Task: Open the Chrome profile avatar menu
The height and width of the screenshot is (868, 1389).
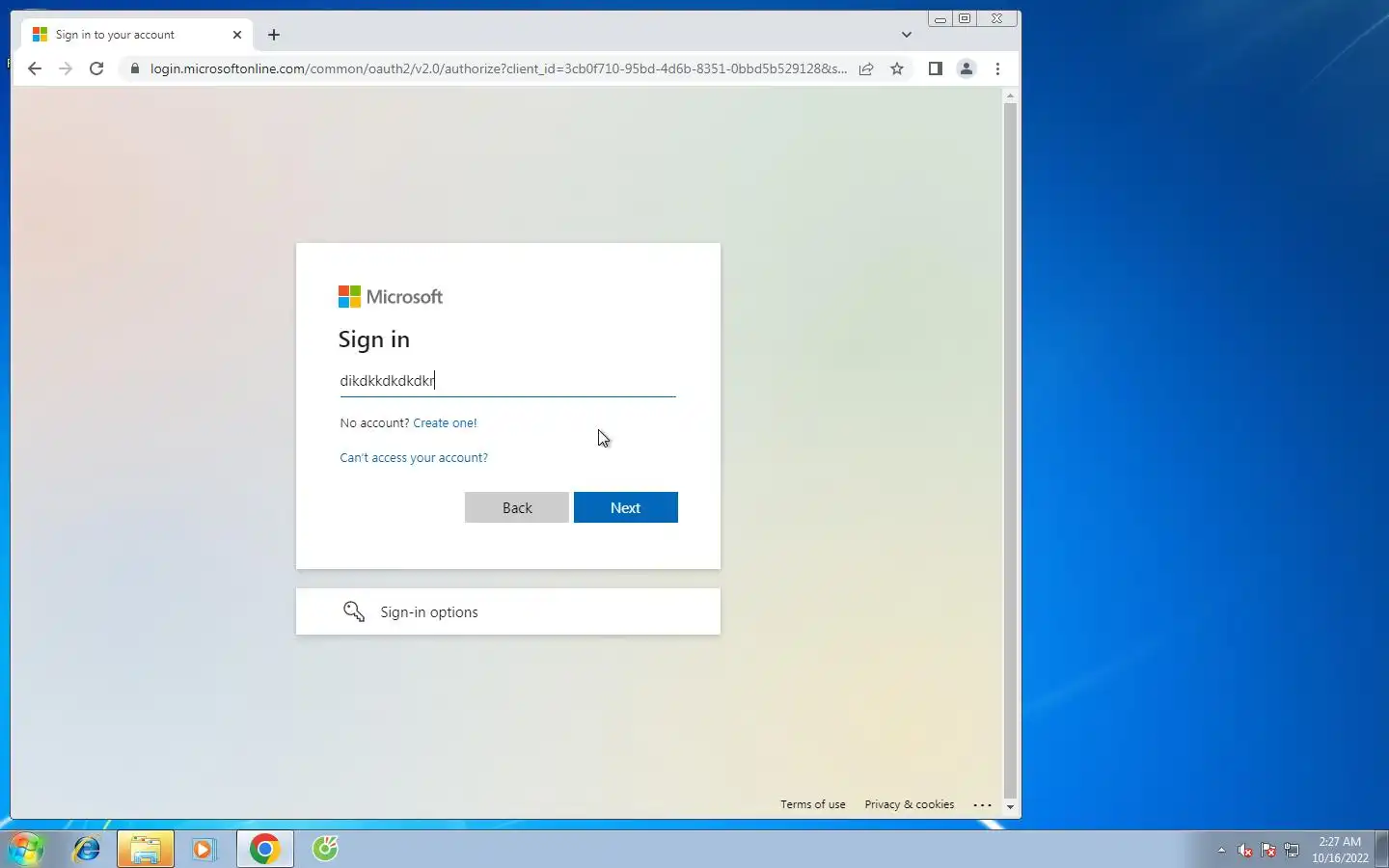Action: 966,68
